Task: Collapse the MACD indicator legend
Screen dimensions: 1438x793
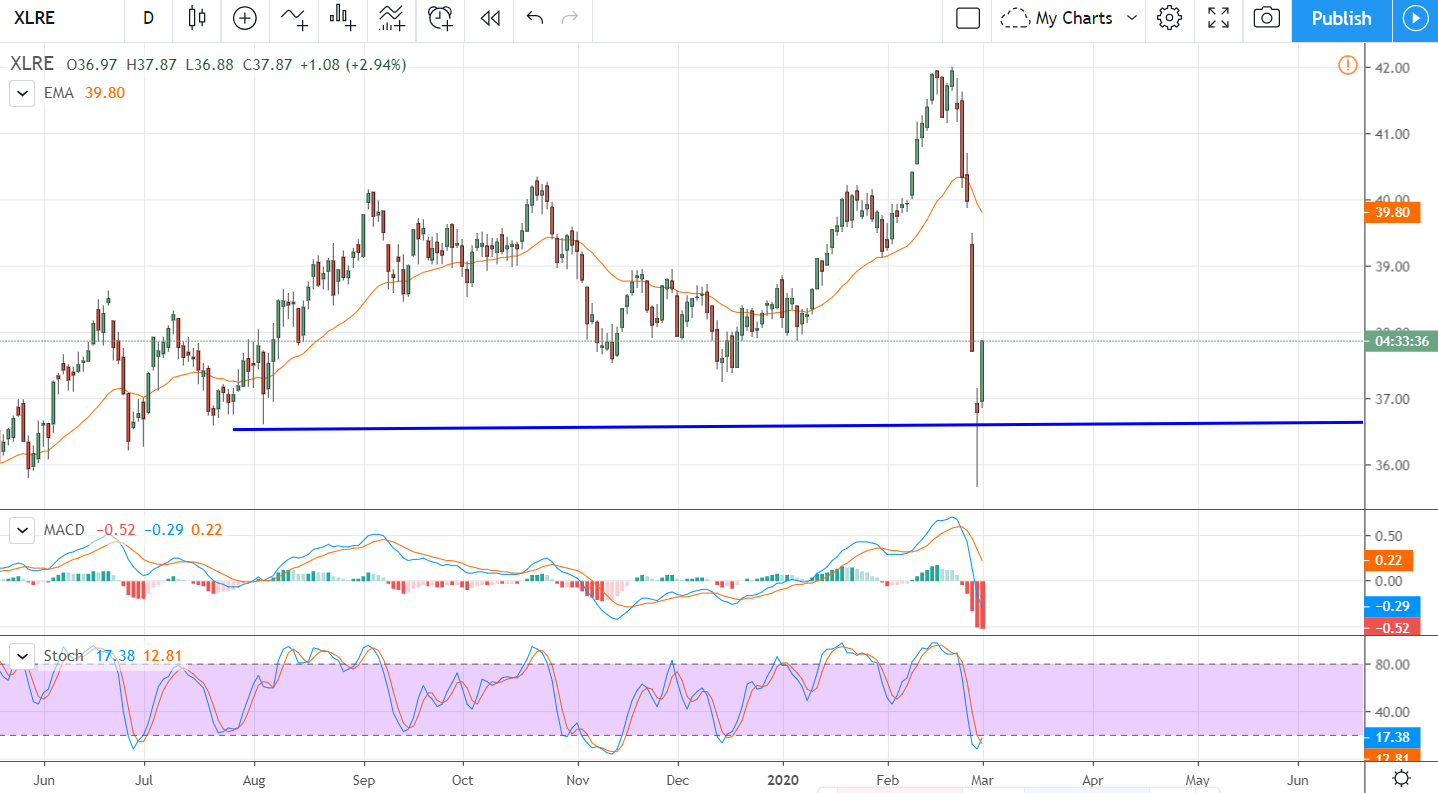Action: point(21,530)
